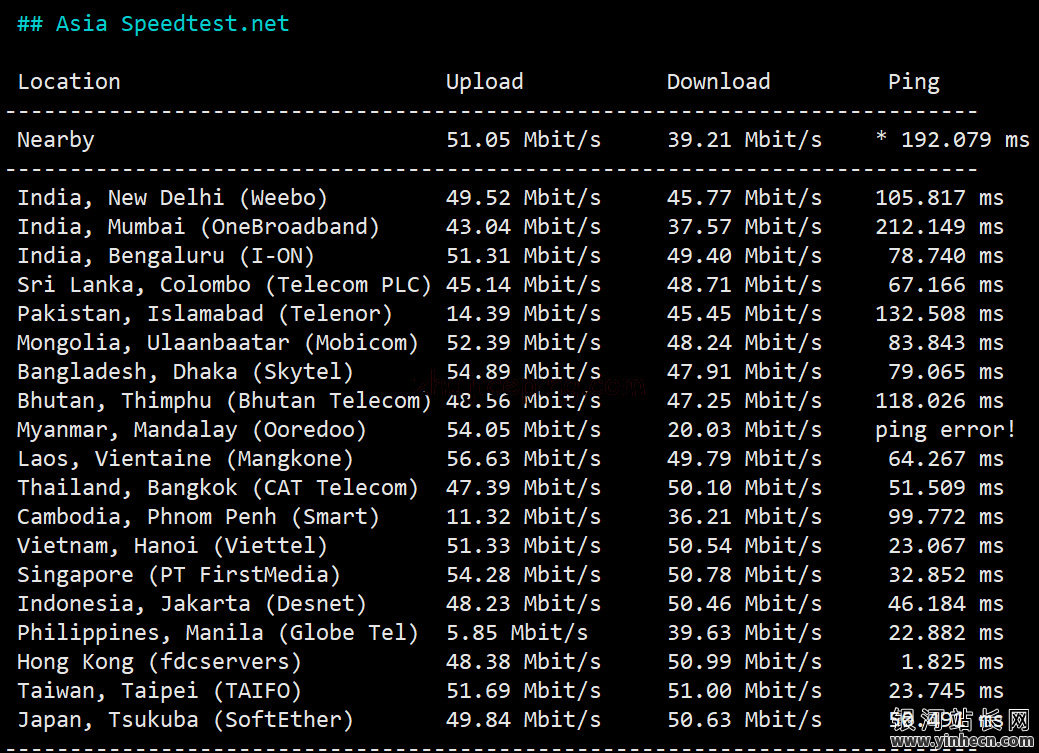Click the Asia Speedtest.net heading

point(153,25)
